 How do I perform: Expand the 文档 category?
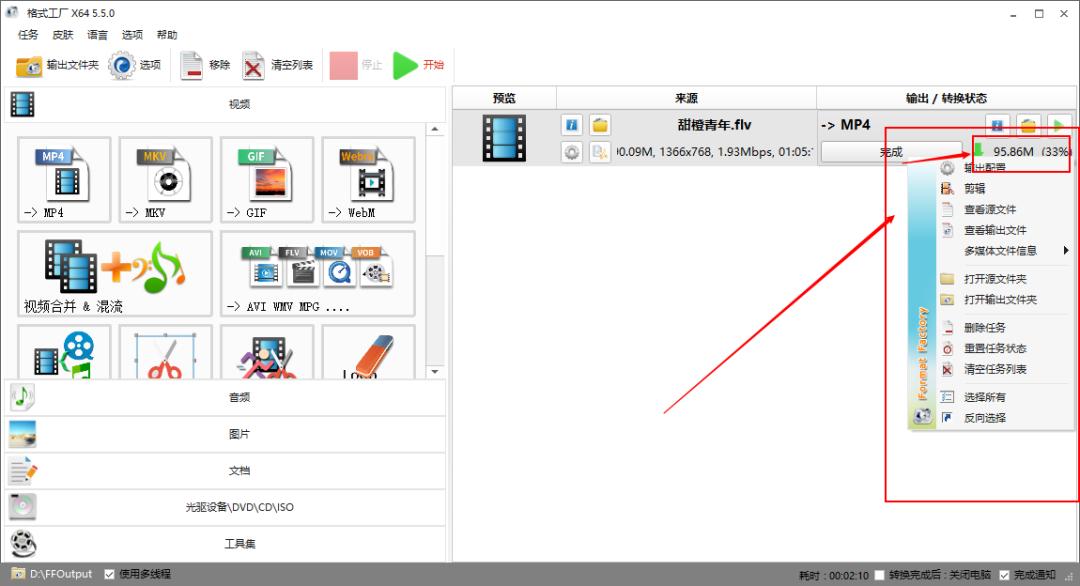pos(225,471)
